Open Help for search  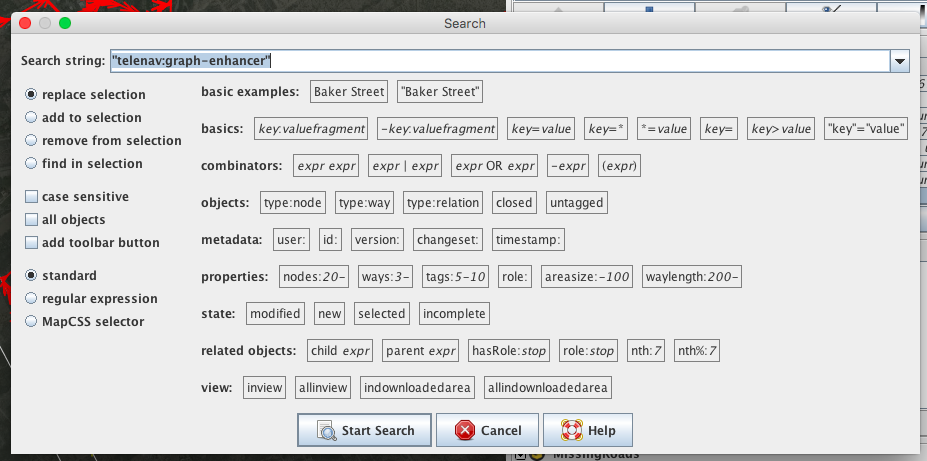click(x=588, y=430)
